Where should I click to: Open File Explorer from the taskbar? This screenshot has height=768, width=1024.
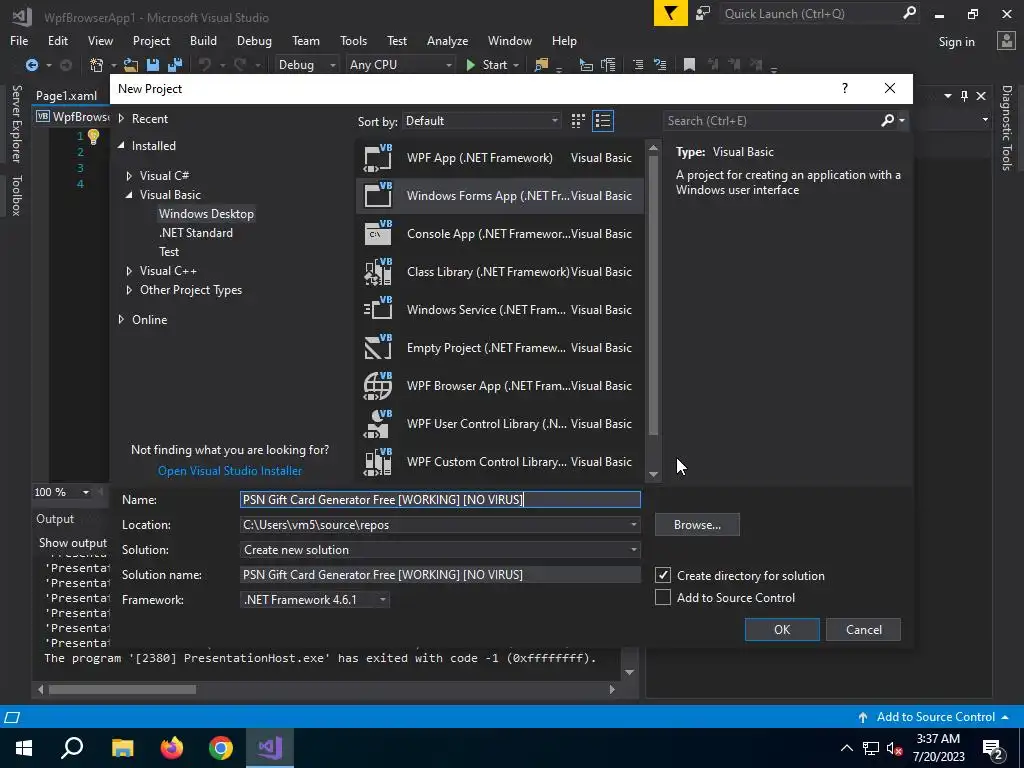[x=122, y=748]
